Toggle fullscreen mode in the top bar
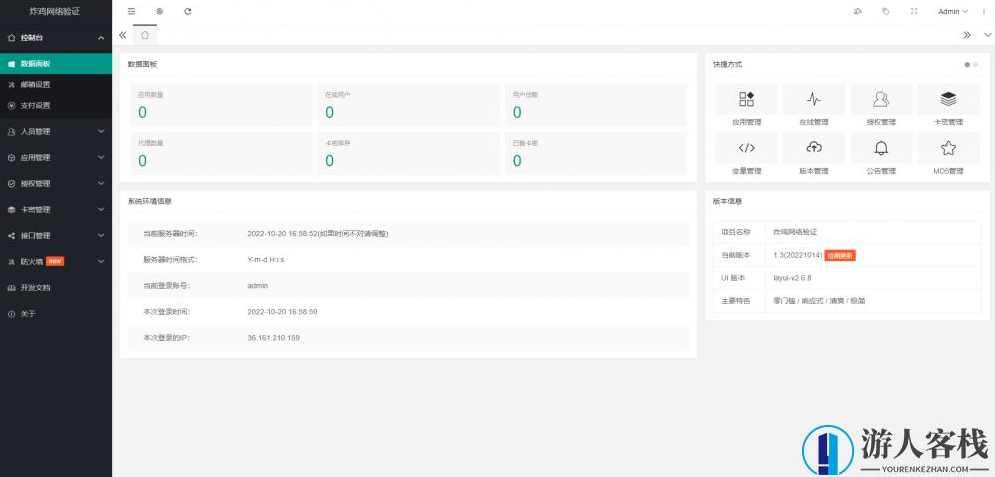 click(x=914, y=12)
